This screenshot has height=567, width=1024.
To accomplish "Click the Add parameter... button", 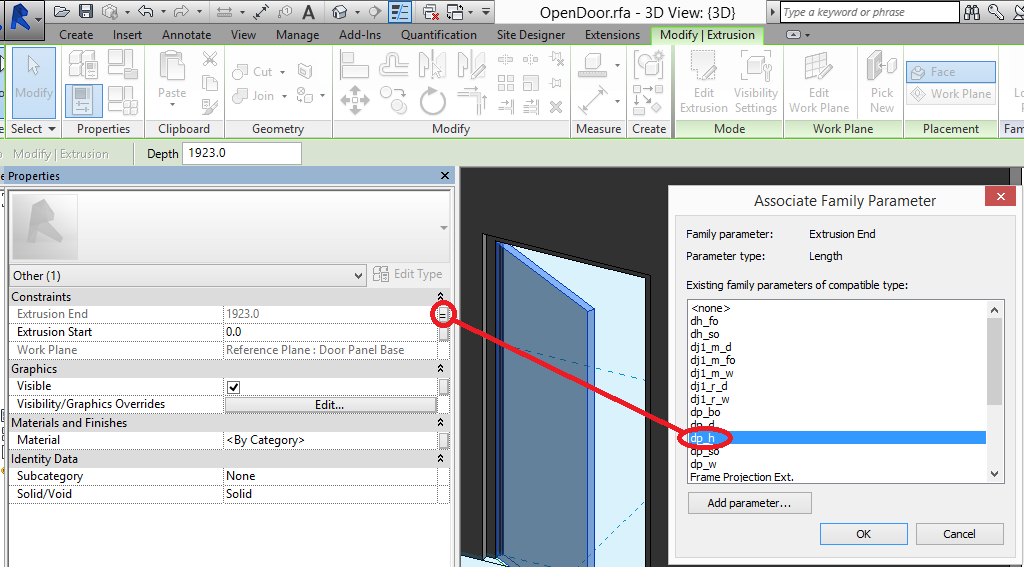I will coord(749,503).
